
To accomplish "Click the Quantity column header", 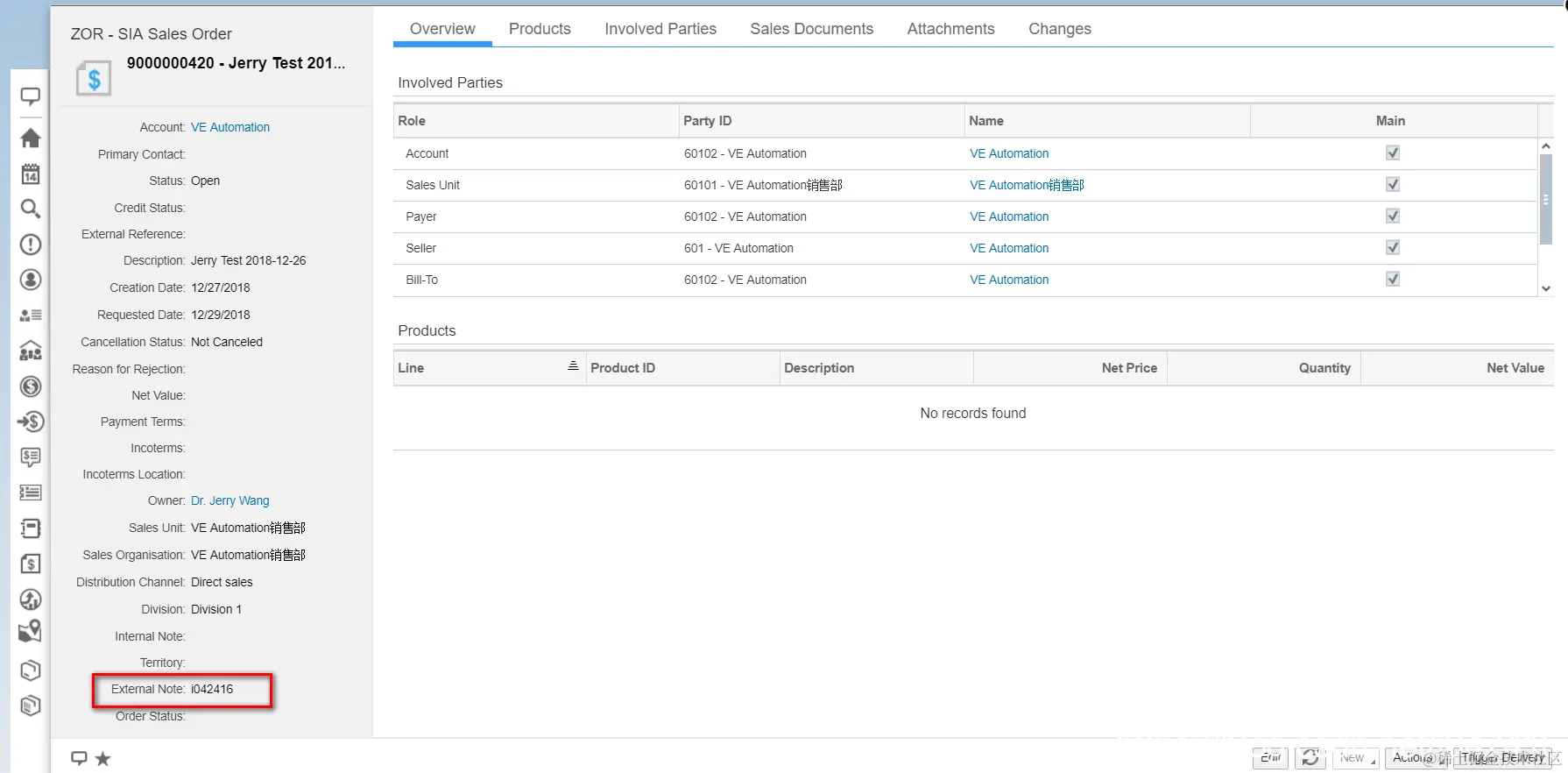I will click(x=1263, y=368).
